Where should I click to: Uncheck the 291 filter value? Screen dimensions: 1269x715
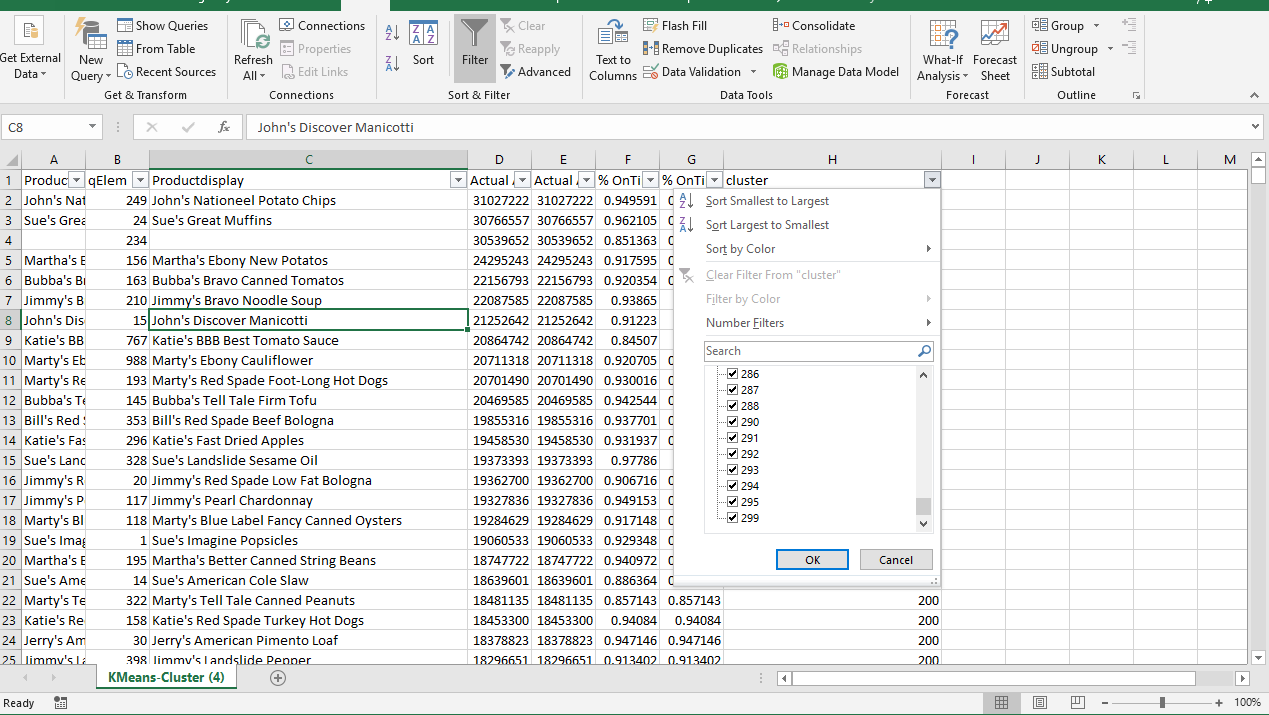732,438
